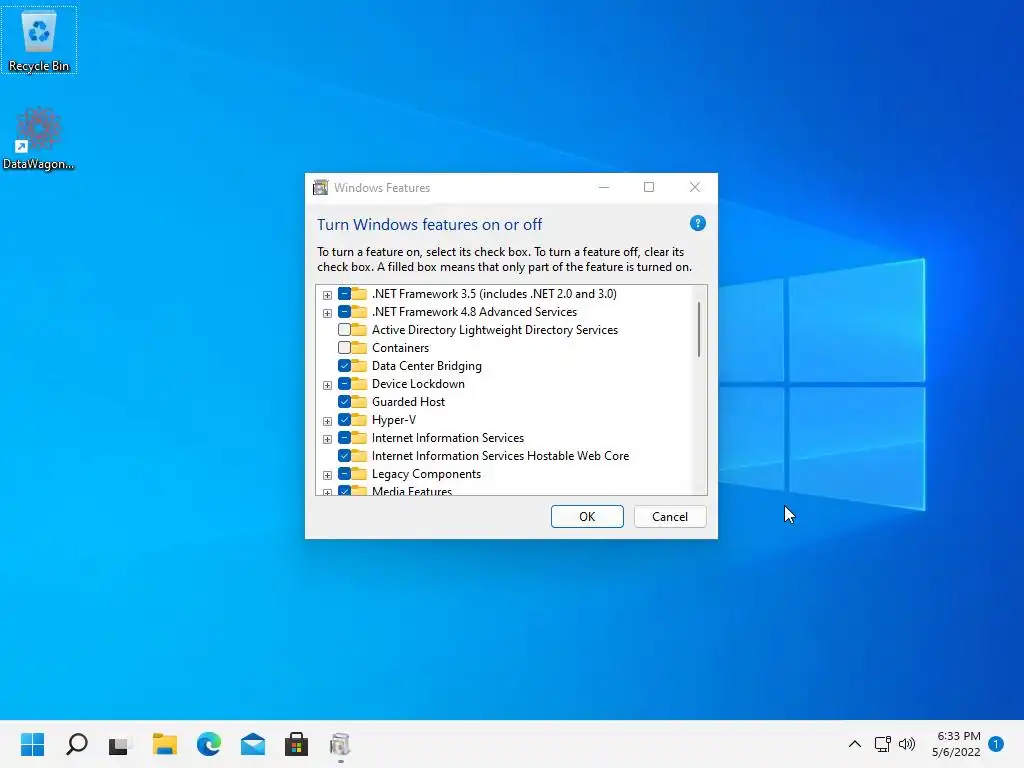This screenshot has width=1024, height=768.
Task: Click the Windows Features taskbar icon
Action: (x=340, y=744)
